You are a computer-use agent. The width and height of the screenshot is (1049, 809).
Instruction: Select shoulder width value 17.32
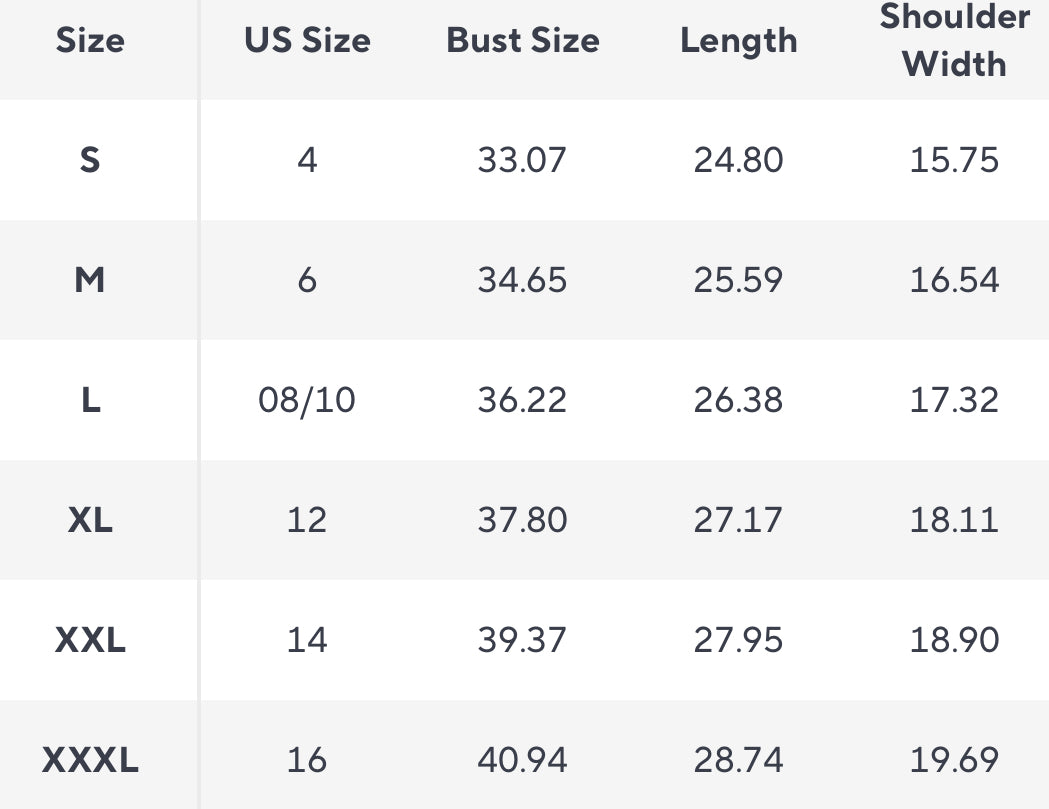[954, 400]
